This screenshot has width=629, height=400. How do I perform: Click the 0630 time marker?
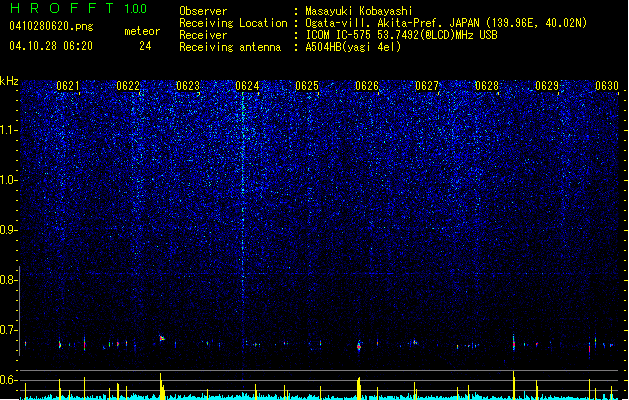(x=607, y=86)
